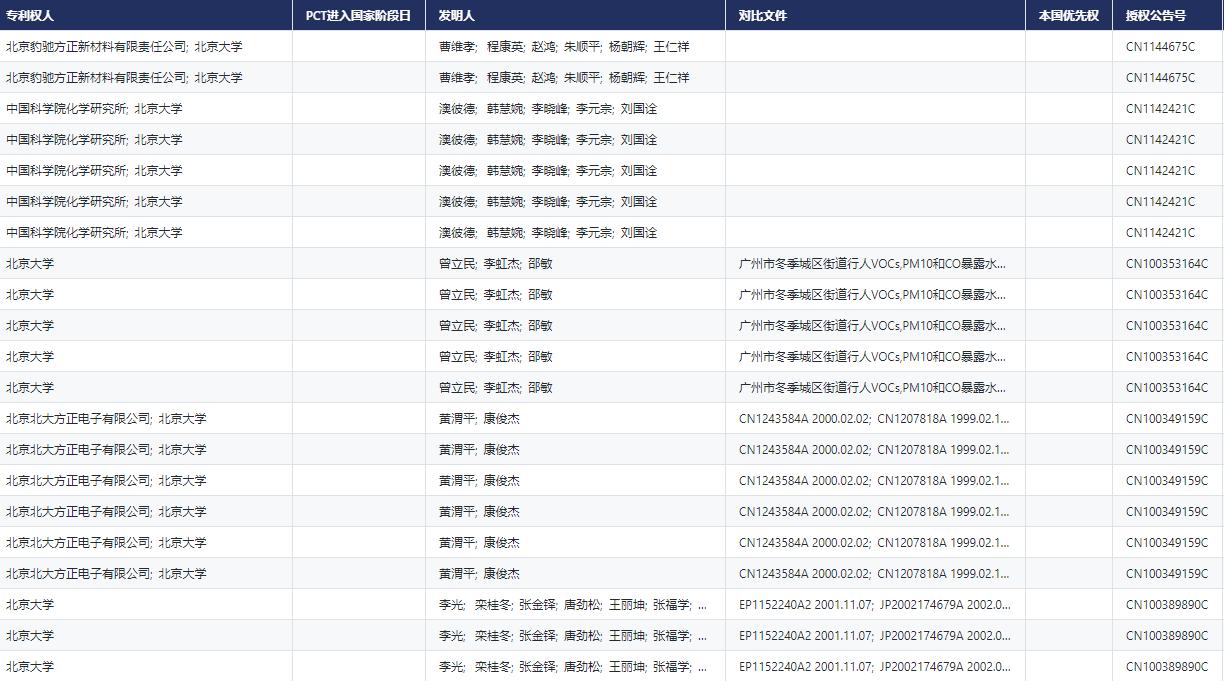The height and width of the screenshot is (681, 1224).
Task: Select the 发明人 column header
Action: pos(456,15)
